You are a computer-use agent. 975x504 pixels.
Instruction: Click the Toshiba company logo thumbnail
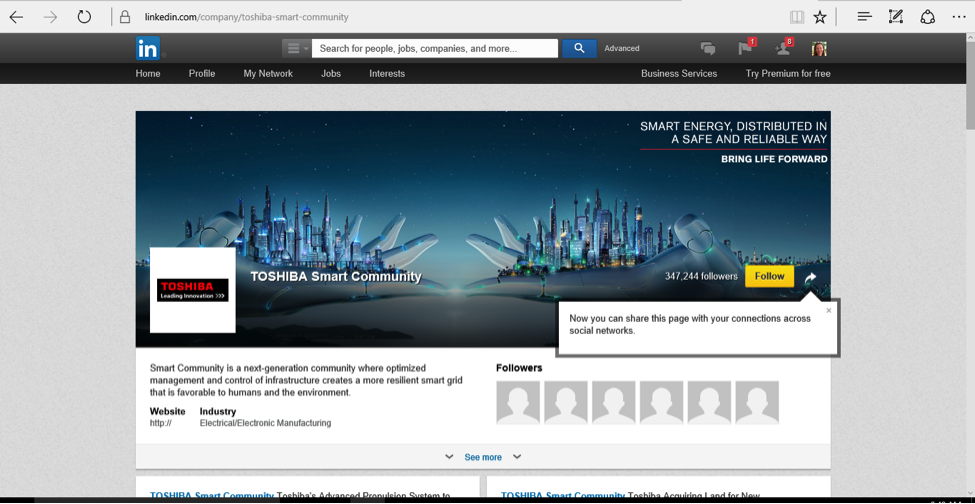tap(193, 290)
